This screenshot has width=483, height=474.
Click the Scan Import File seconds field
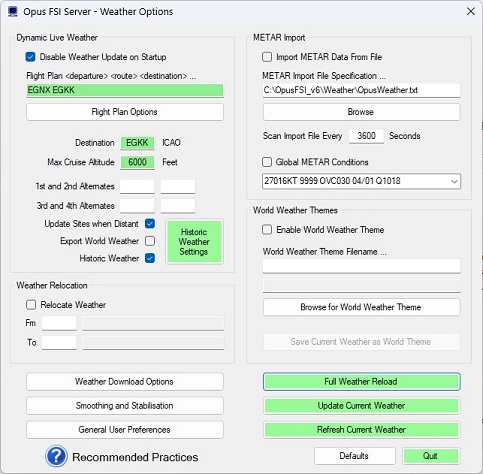point(366,136)
